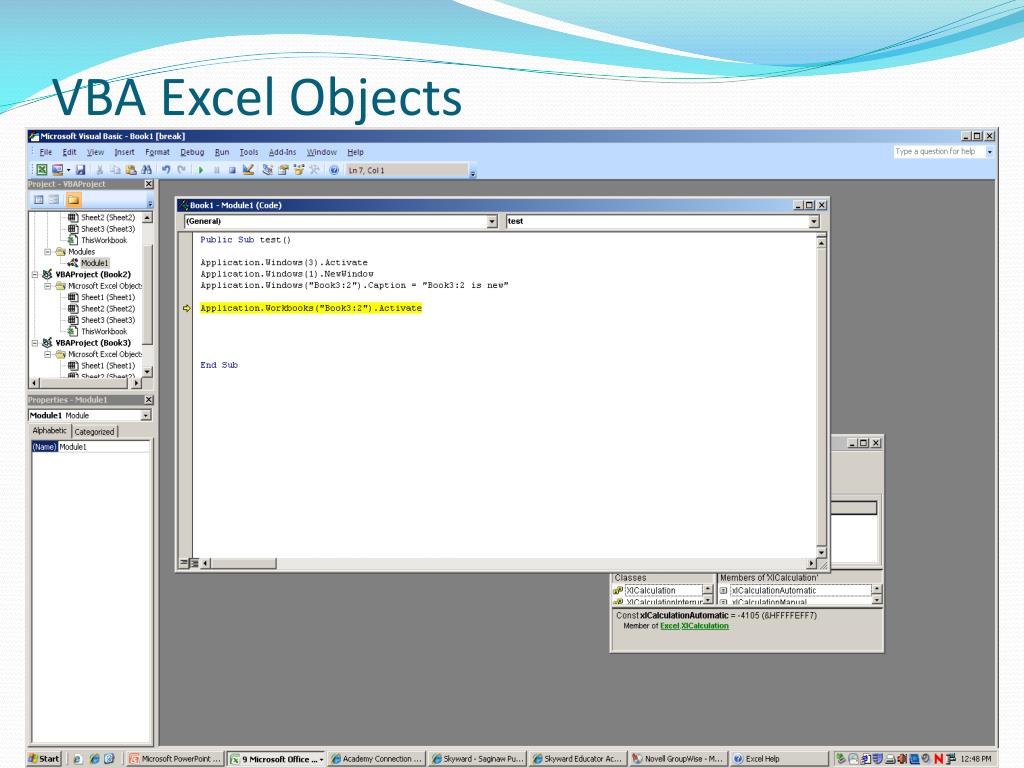The height and width of the screenshot is (768, 1024).
Task: Select xlCalculationAutomatic in Members list
Action: [773, 590]
